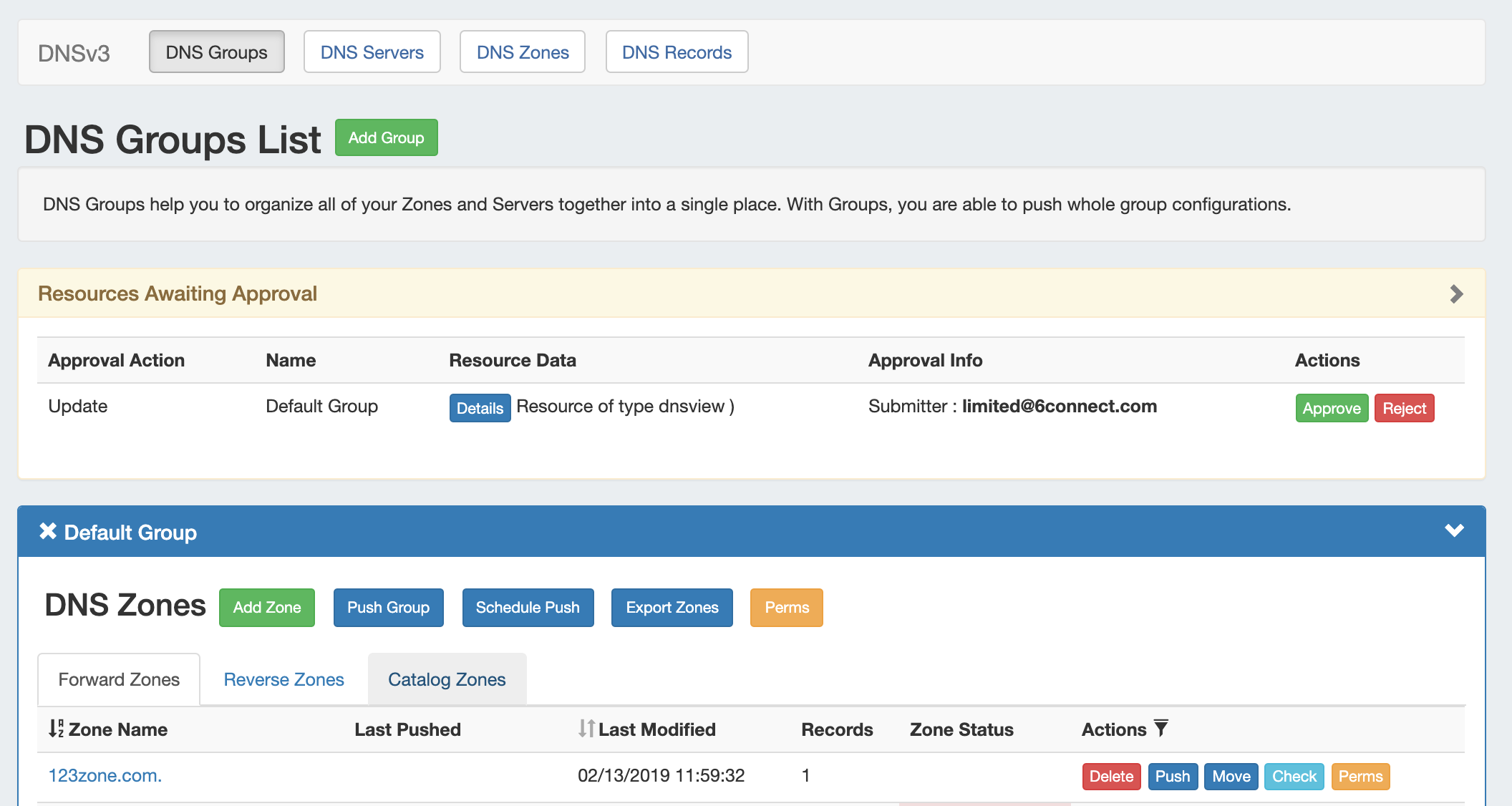Expand the Resources Awaiting Approval chevron
The image size is (1512, 806).
1456,293
